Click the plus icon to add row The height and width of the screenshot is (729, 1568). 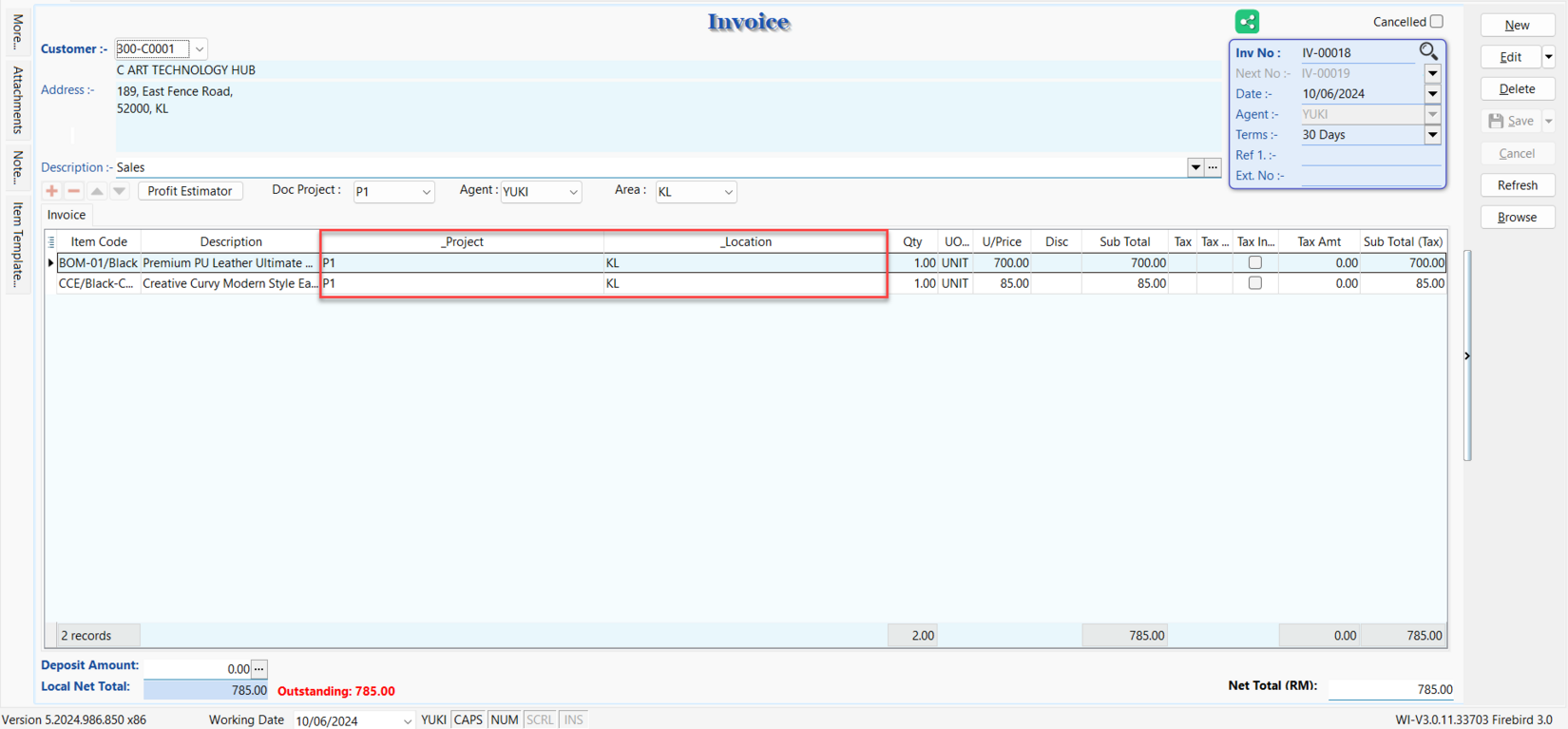pos(52,191)
